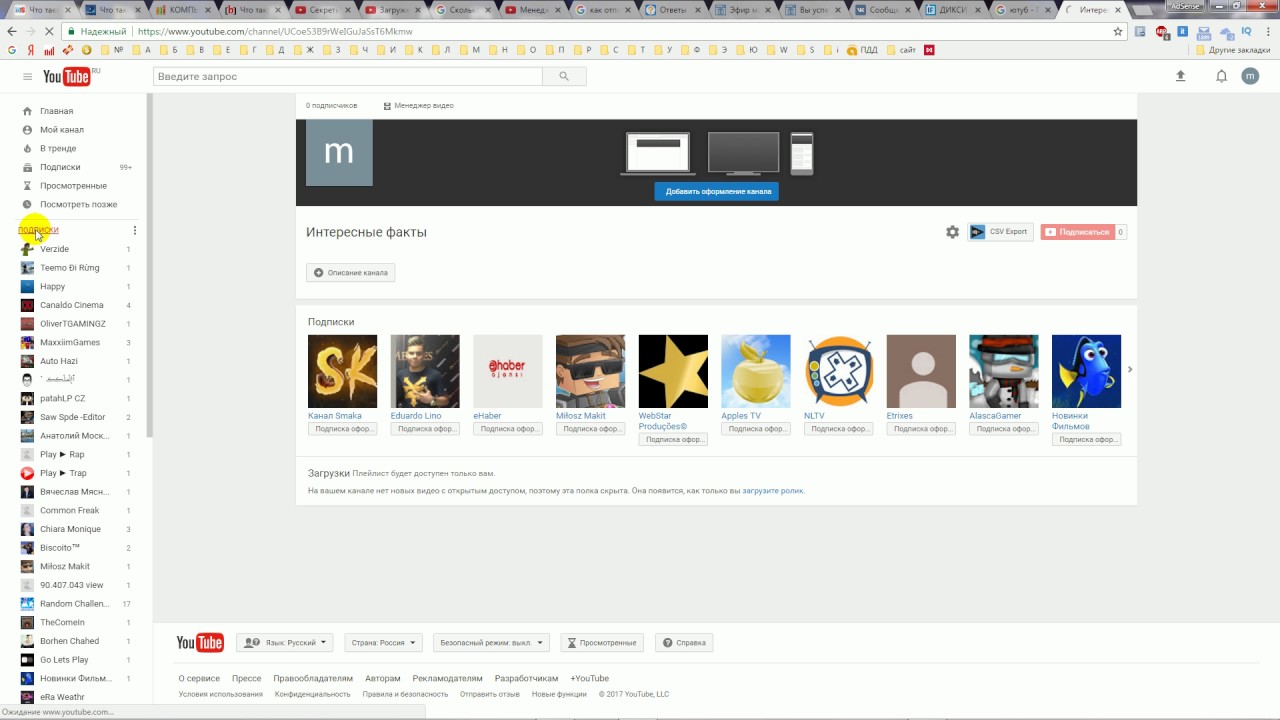Click the red Подписаться button
Screen dimensions: 1280x720
pos(1078,232)
